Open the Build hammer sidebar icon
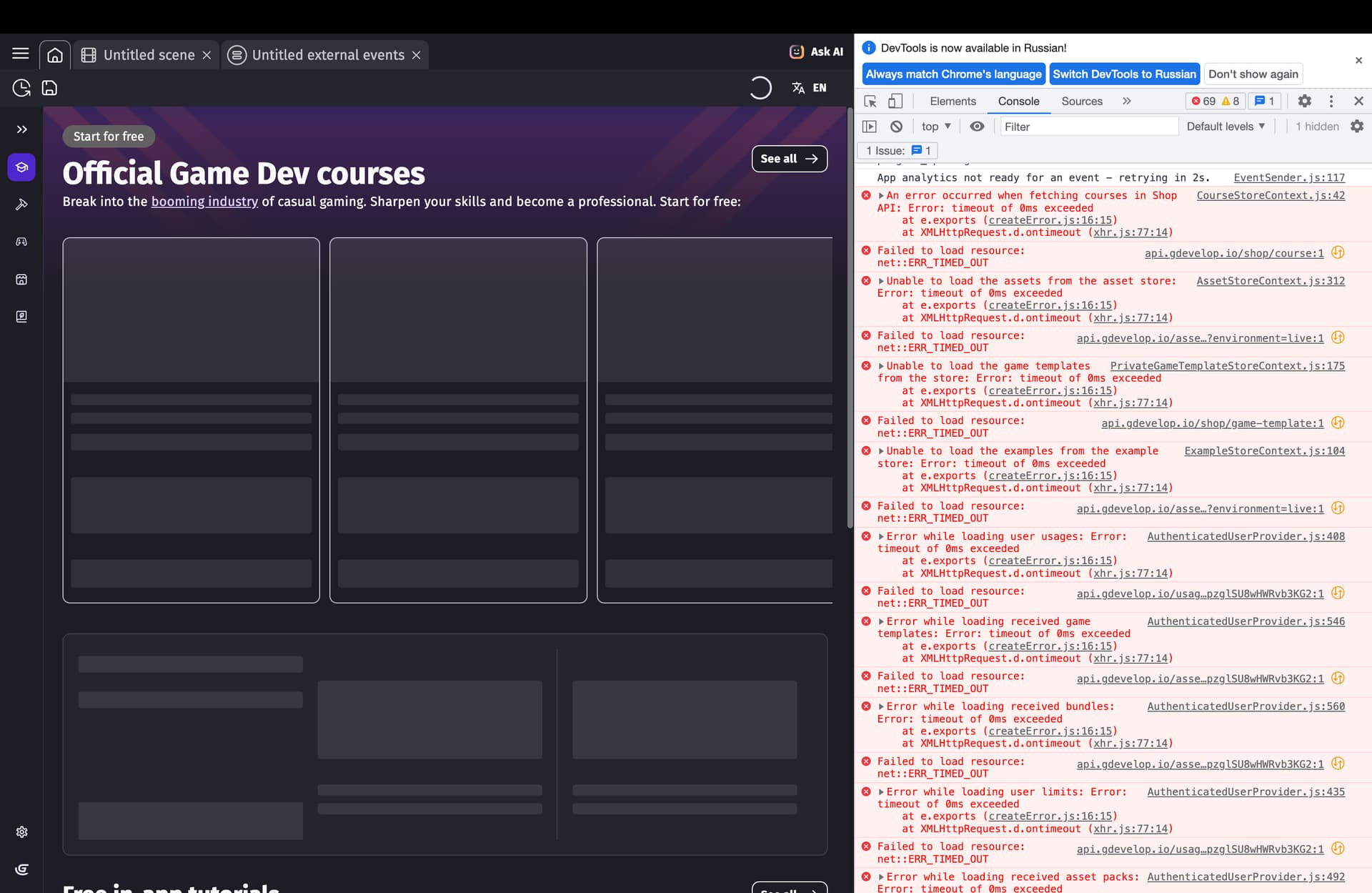The image size is (1372, 893). click(x=21, y=204)
